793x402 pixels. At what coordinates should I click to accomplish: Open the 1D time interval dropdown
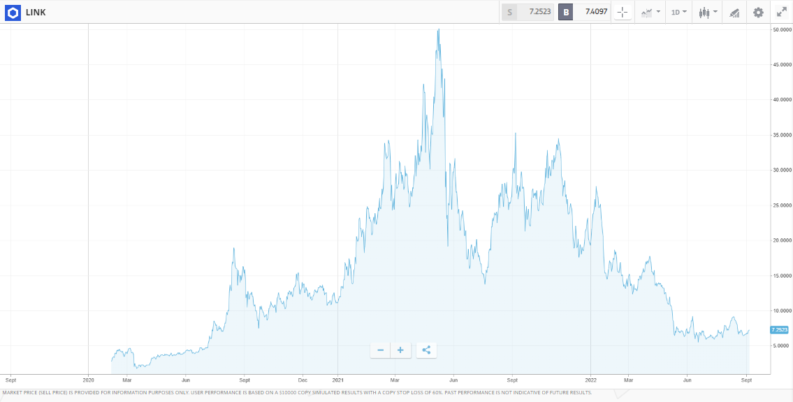[x=679, y=12]
